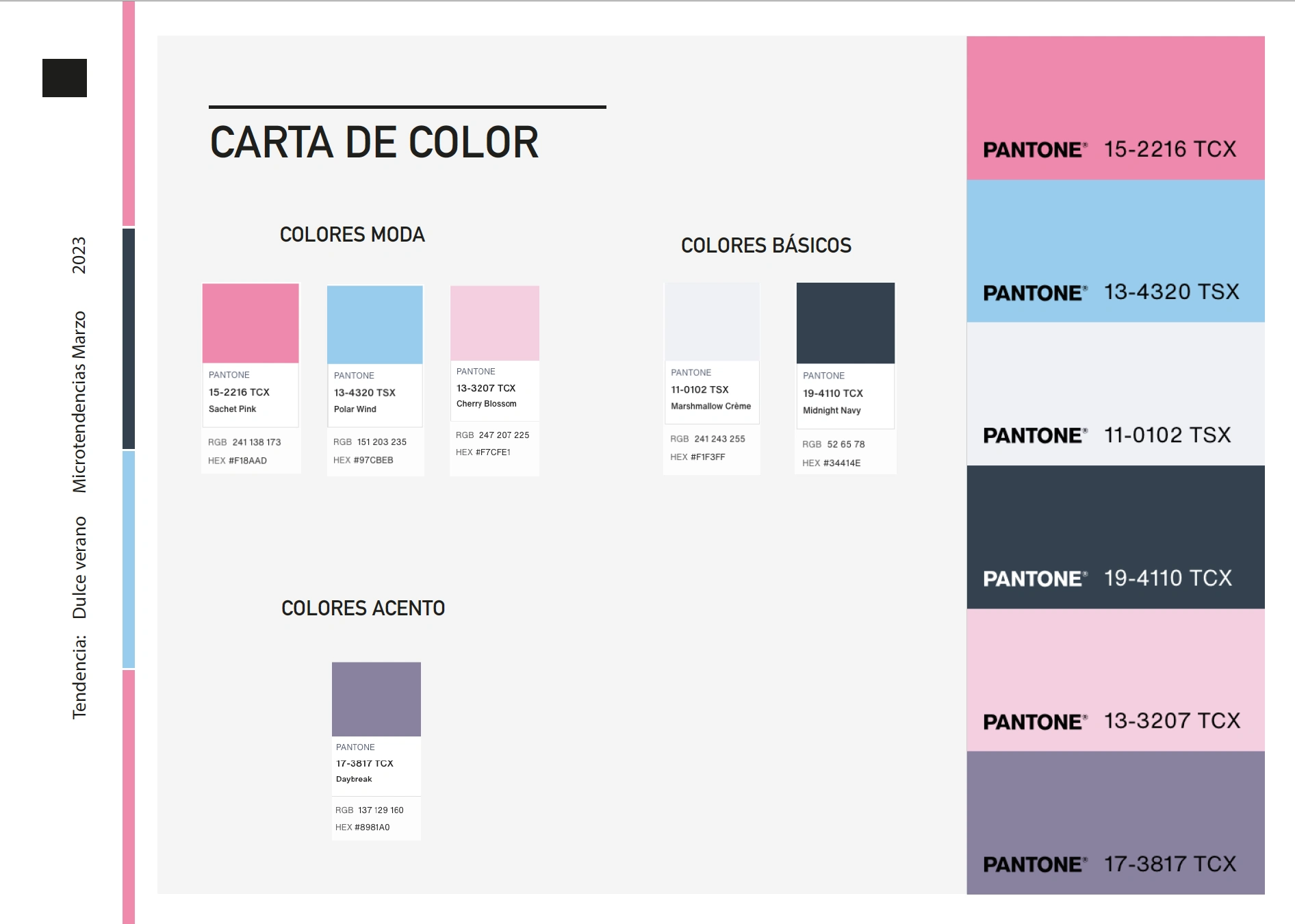The image size is (1295, 924).
Task: Click the large PANTONE 13-3207 TCX band
Action: 1115,680
